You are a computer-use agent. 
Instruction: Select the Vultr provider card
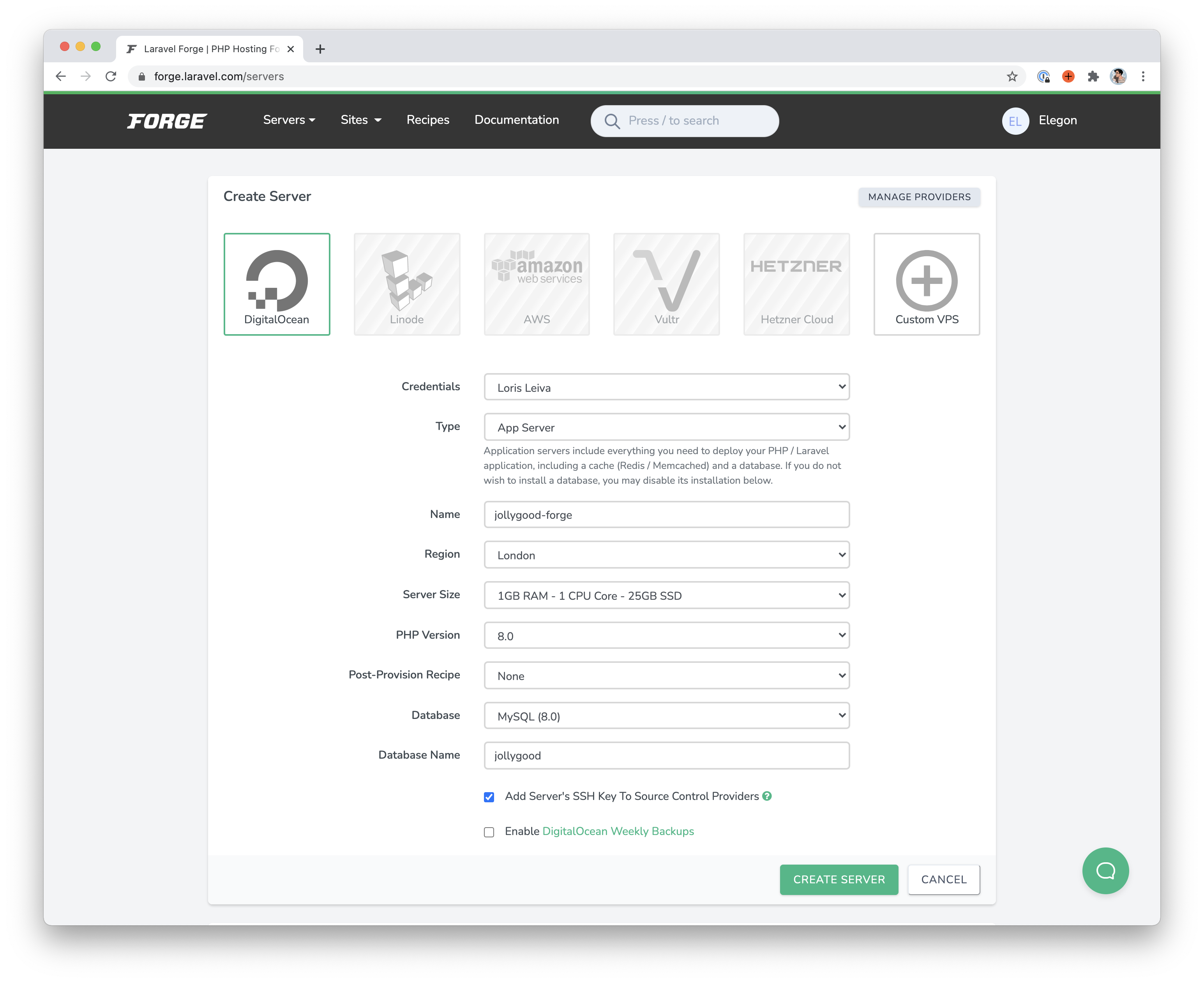[x=666, y=284]
